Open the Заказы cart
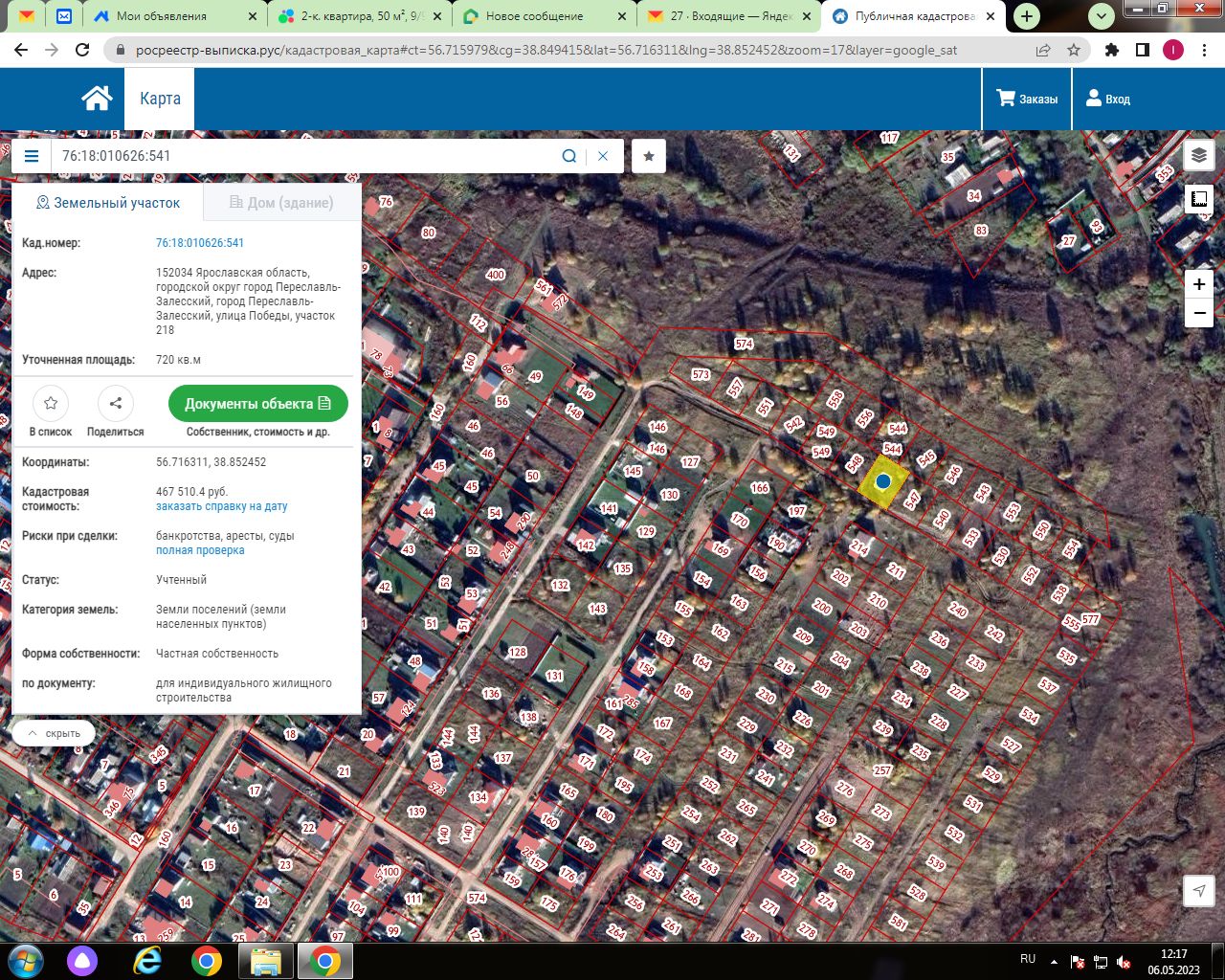 pos(1027,99)
